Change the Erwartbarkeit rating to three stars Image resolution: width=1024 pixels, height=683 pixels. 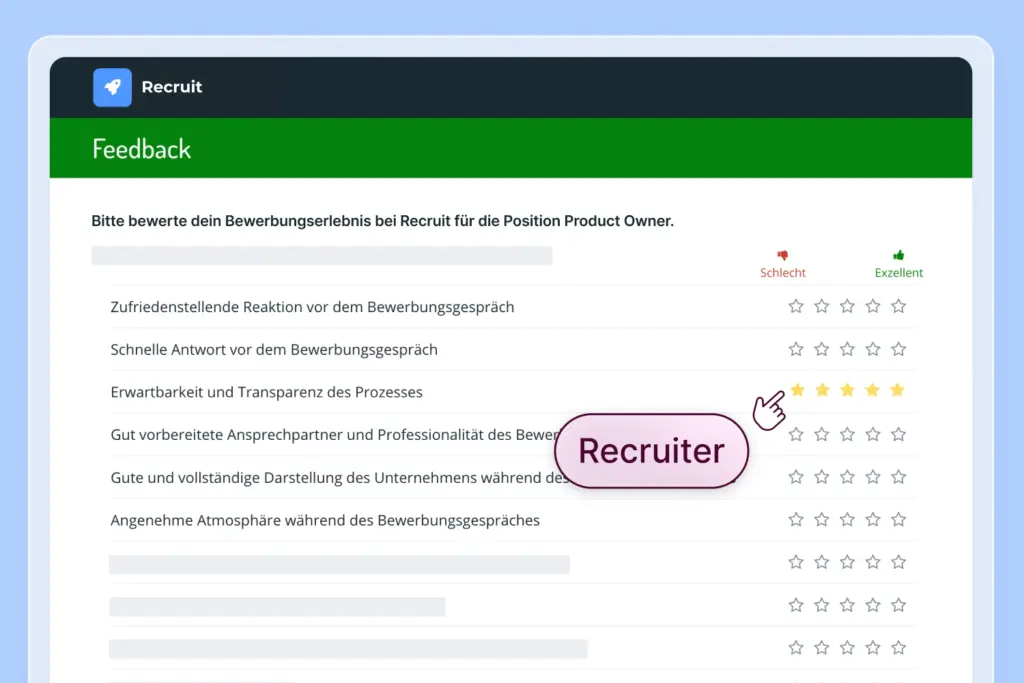848,391
